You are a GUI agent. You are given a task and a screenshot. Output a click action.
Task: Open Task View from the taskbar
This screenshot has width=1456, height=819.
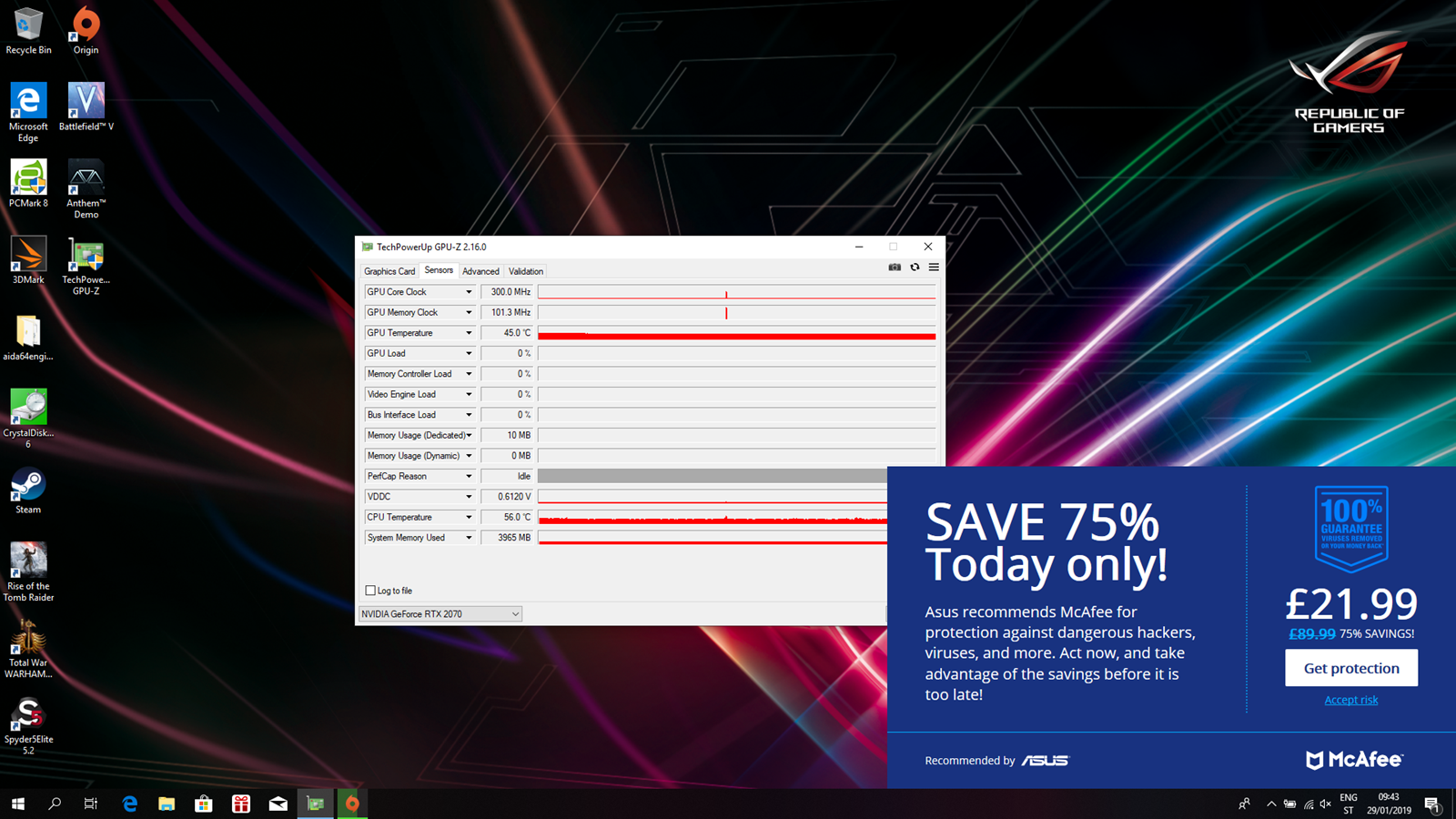(90, 804)
